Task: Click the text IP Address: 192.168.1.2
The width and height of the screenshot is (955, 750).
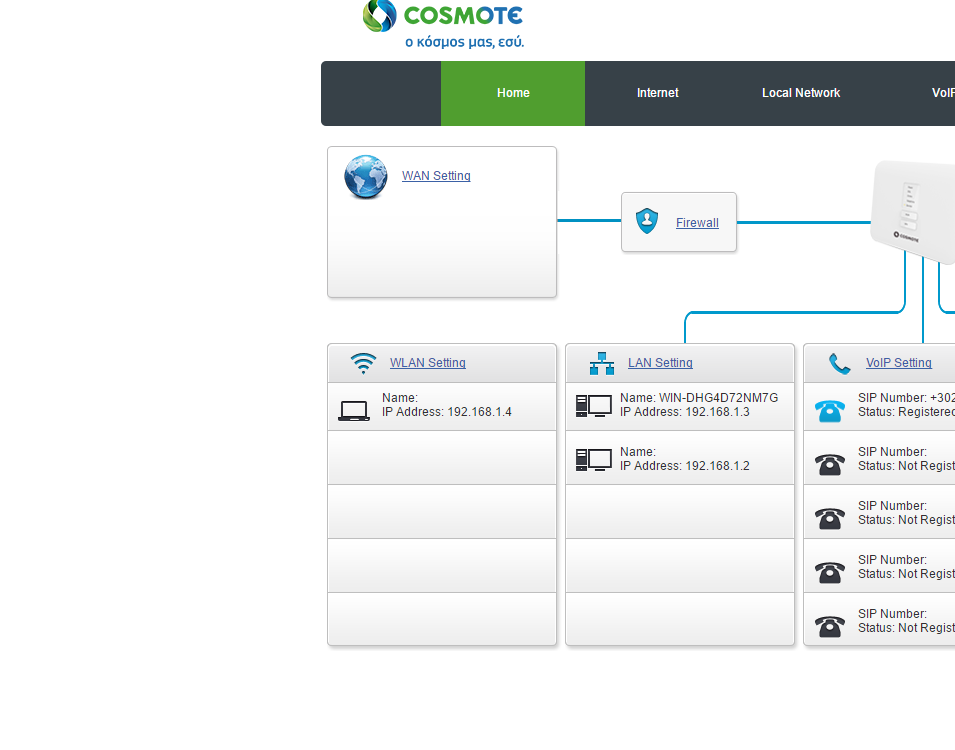Action: click(685, 466)
